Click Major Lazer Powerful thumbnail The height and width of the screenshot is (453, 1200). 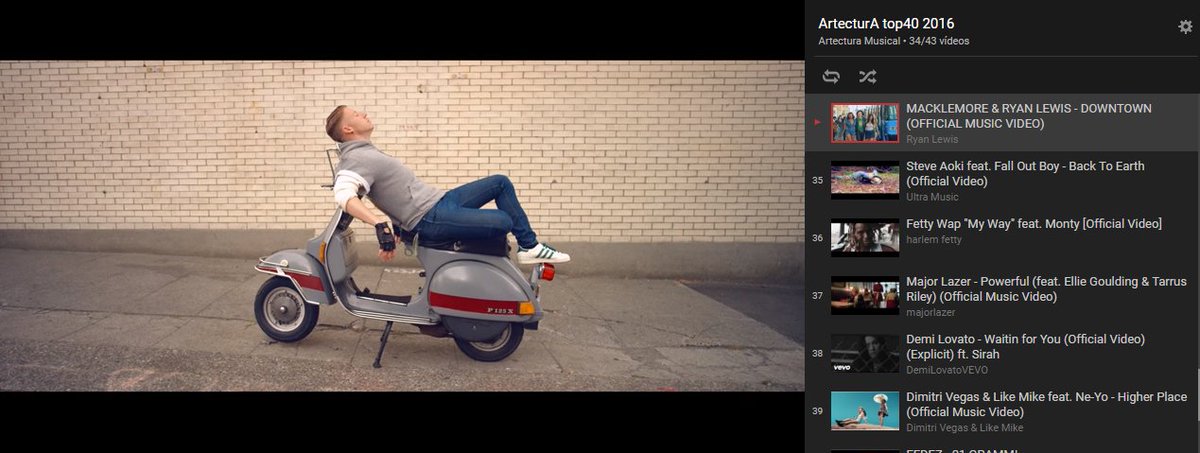(865, 296)
